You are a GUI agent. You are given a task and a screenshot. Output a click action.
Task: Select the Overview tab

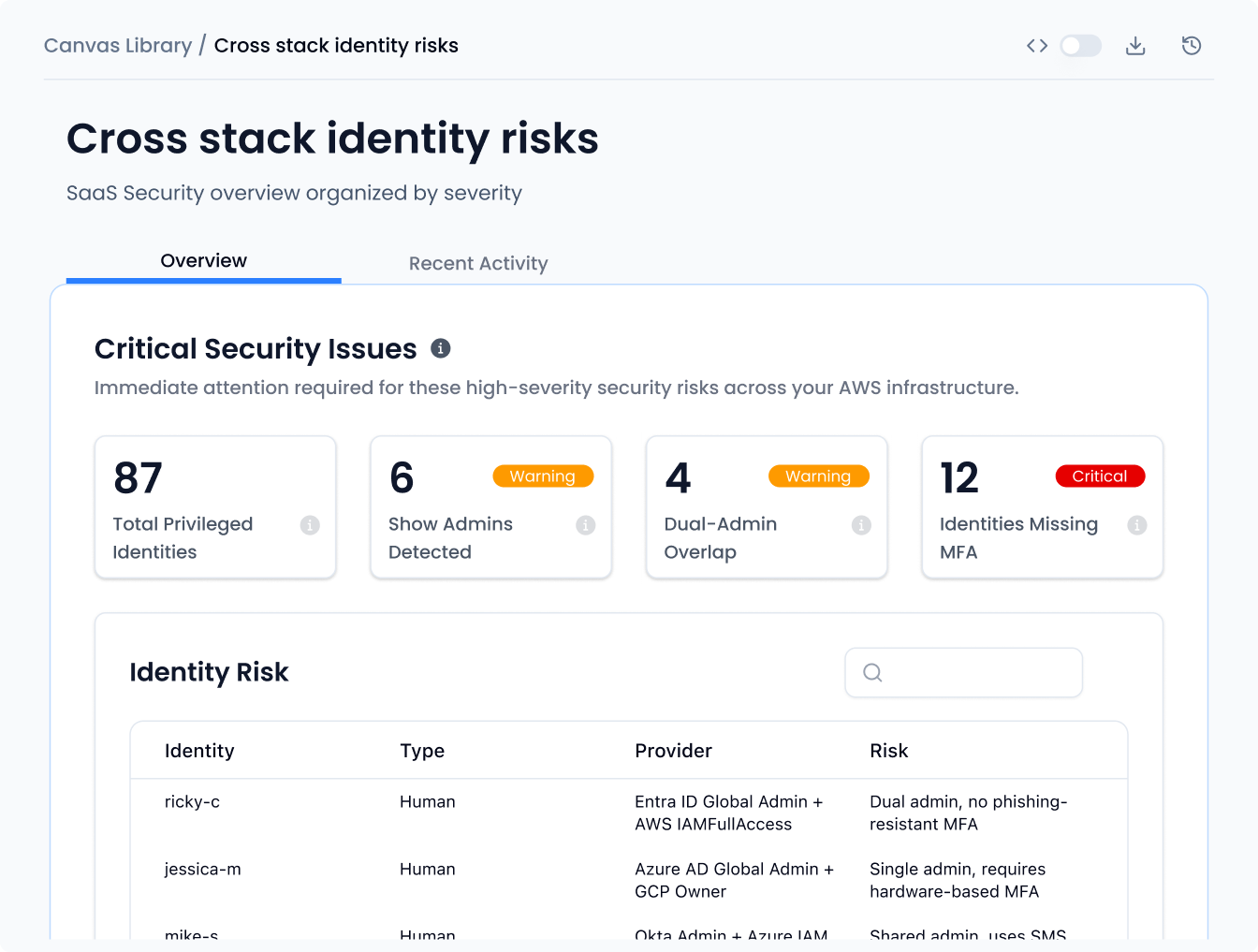203,260
